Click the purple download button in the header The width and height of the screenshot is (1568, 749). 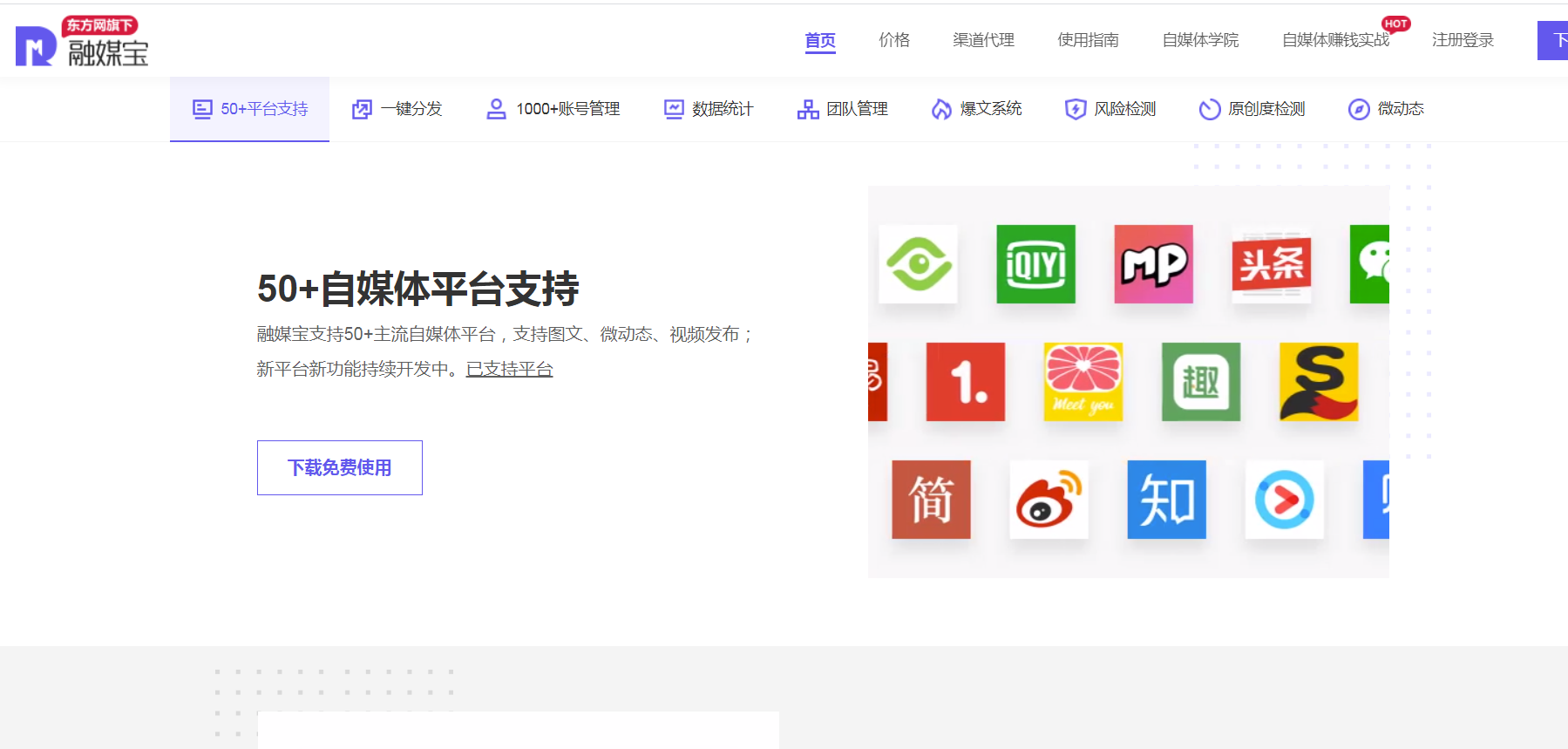1552,40
